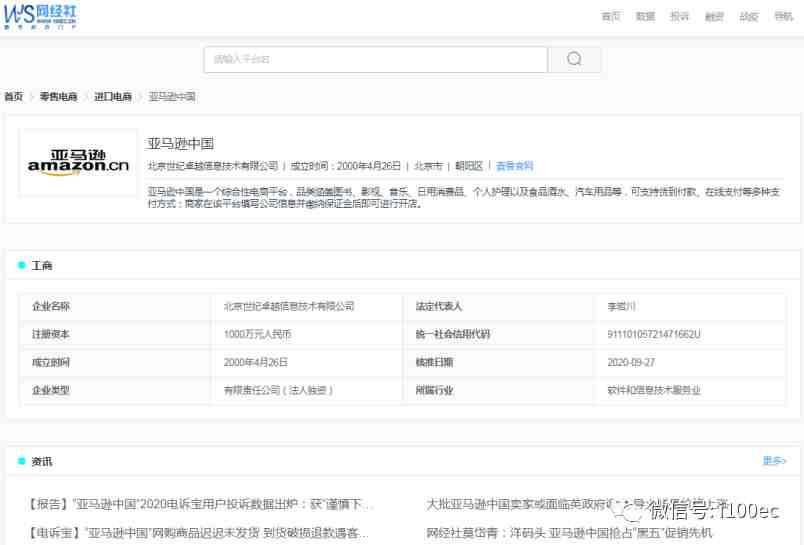This screenshot has width=804, height=545.
Task: Click the 亚马逊中国 platform title
Action: (180, 144)
